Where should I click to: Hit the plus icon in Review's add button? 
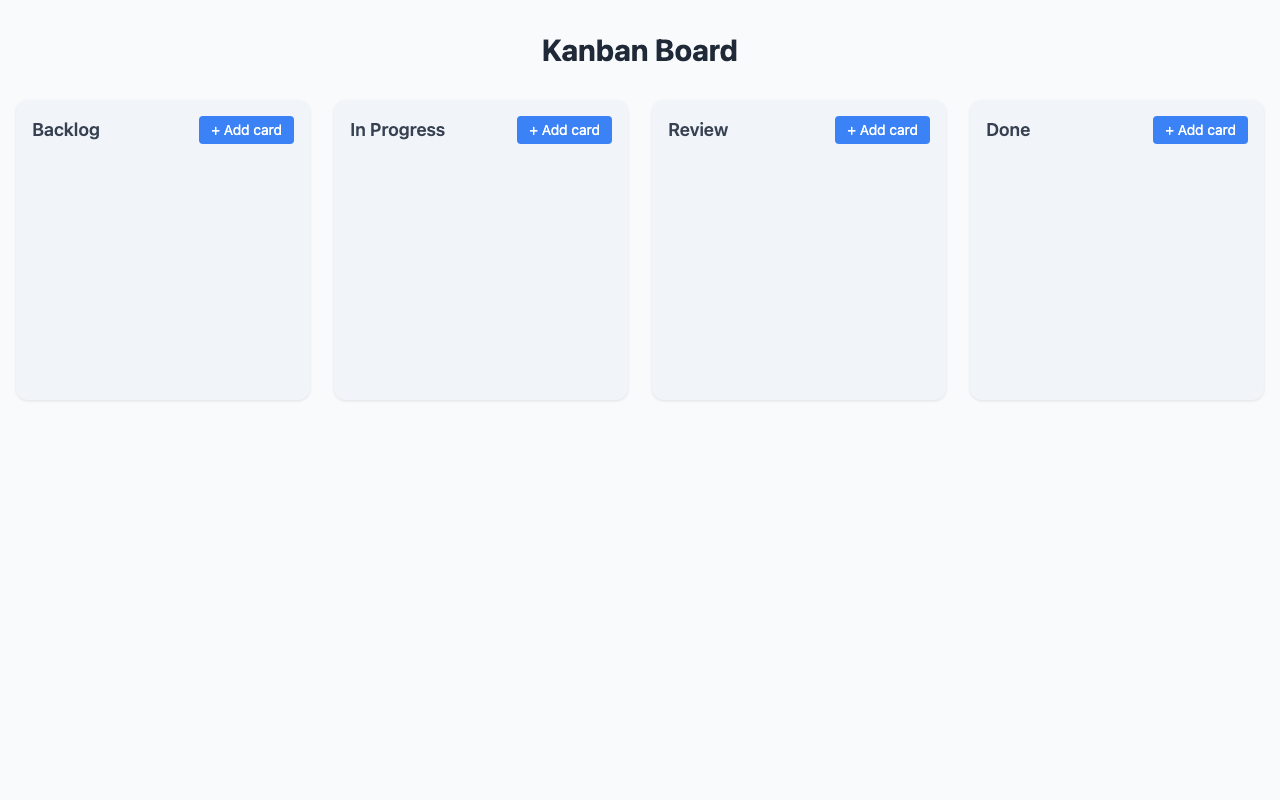851,130
